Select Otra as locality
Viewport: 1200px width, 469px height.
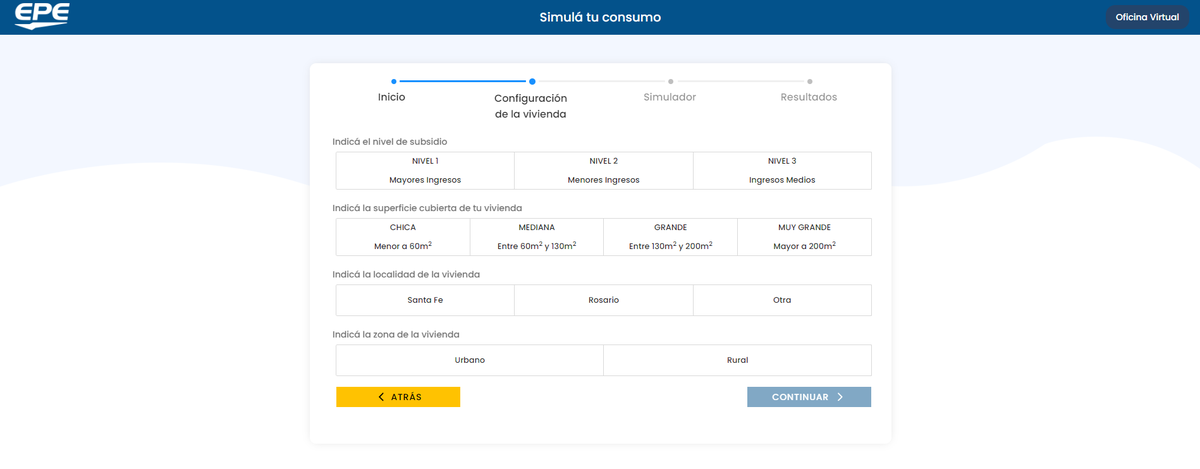pos(782,300)
